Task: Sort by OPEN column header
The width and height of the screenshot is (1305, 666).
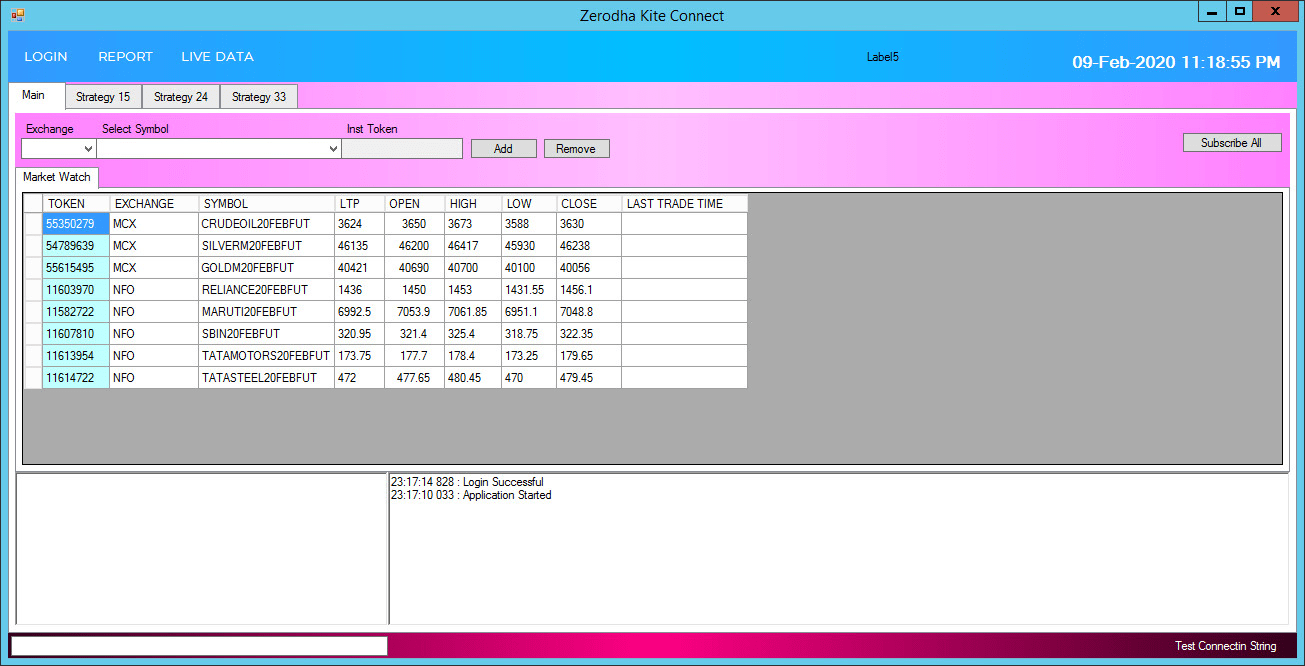Action: pos(415,203)
